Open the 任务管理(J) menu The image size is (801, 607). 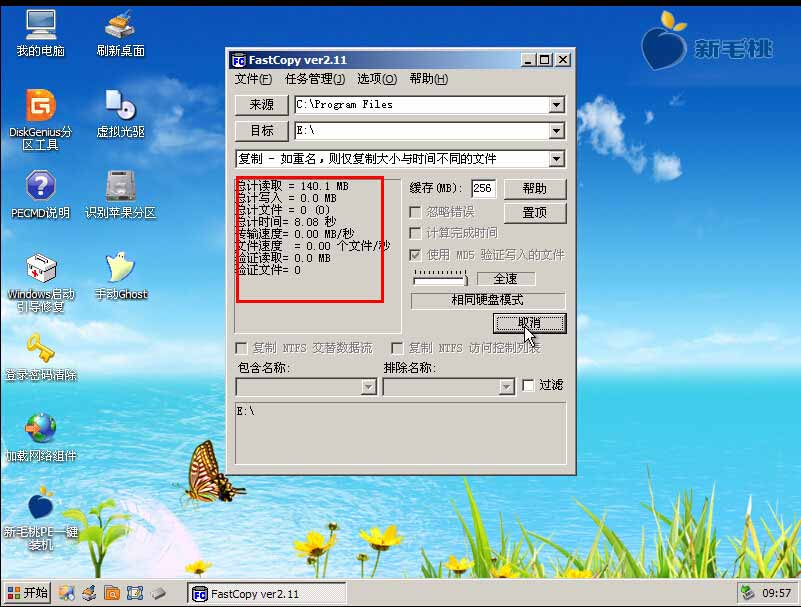315,79
